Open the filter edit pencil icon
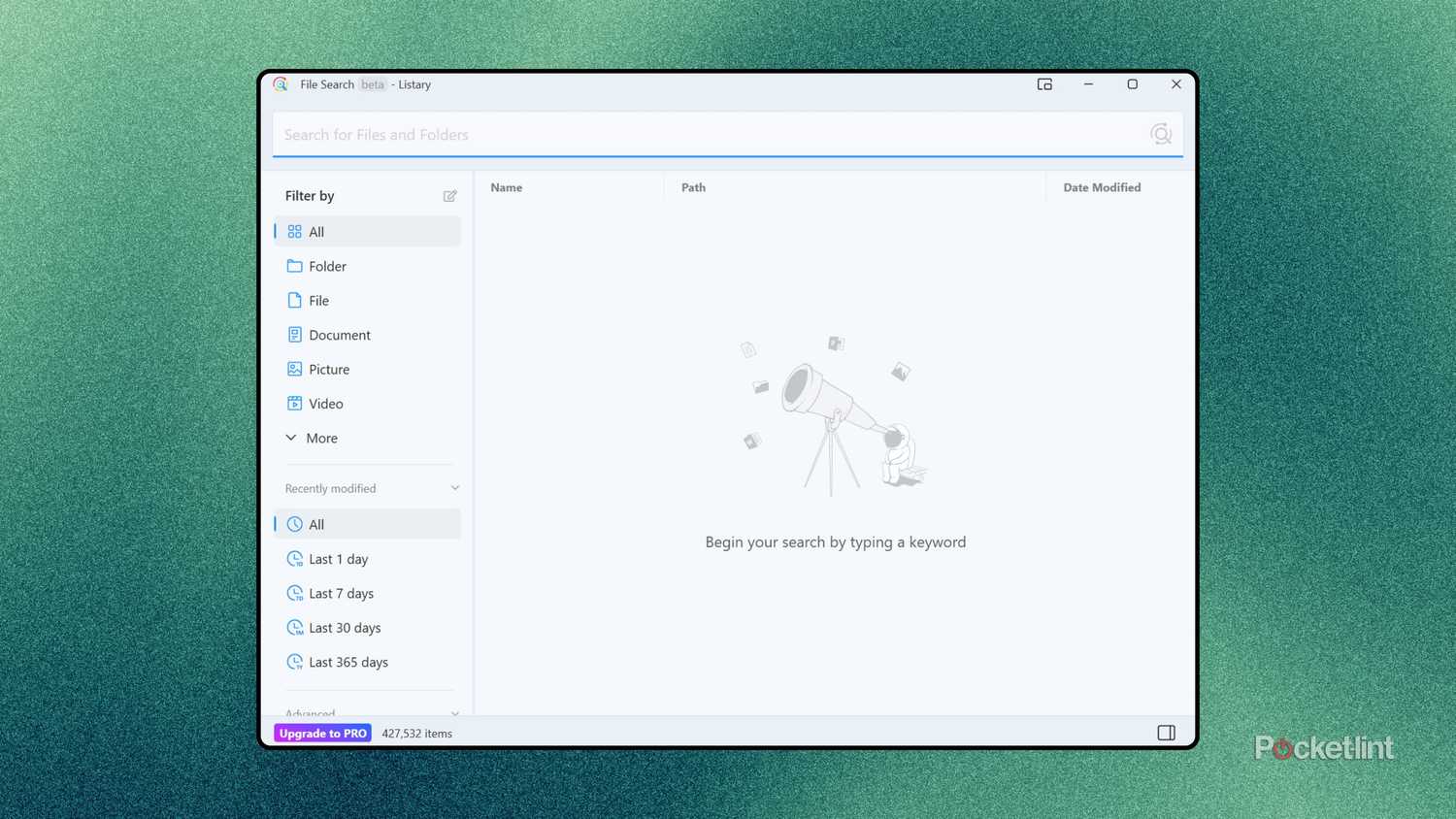Image resolution: width=1456 pixels, height=819 pixels. [x=449, y=196]
